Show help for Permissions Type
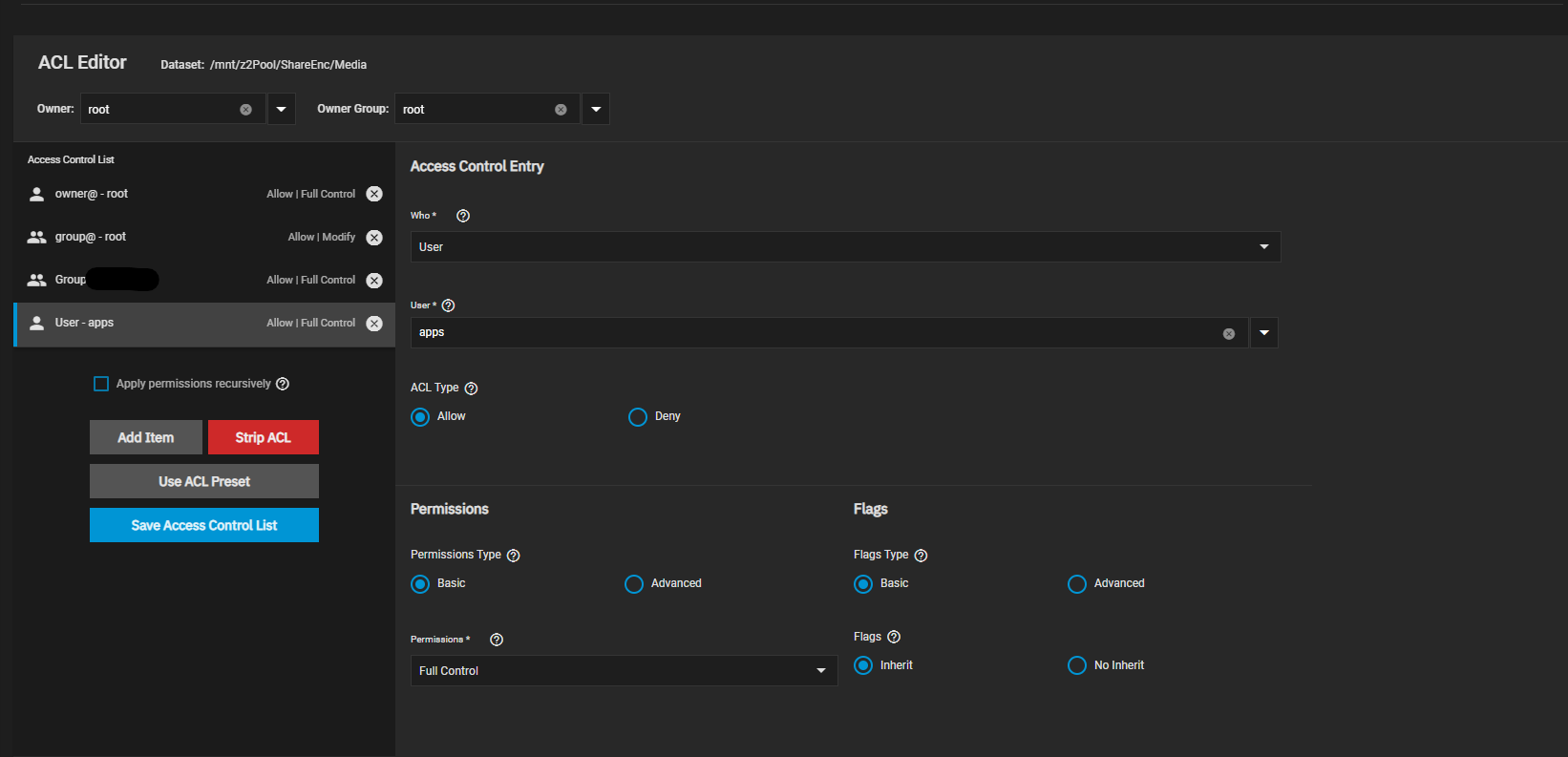Image resolution: width=1568 pixels, height=757 pixels. [513, 556]
